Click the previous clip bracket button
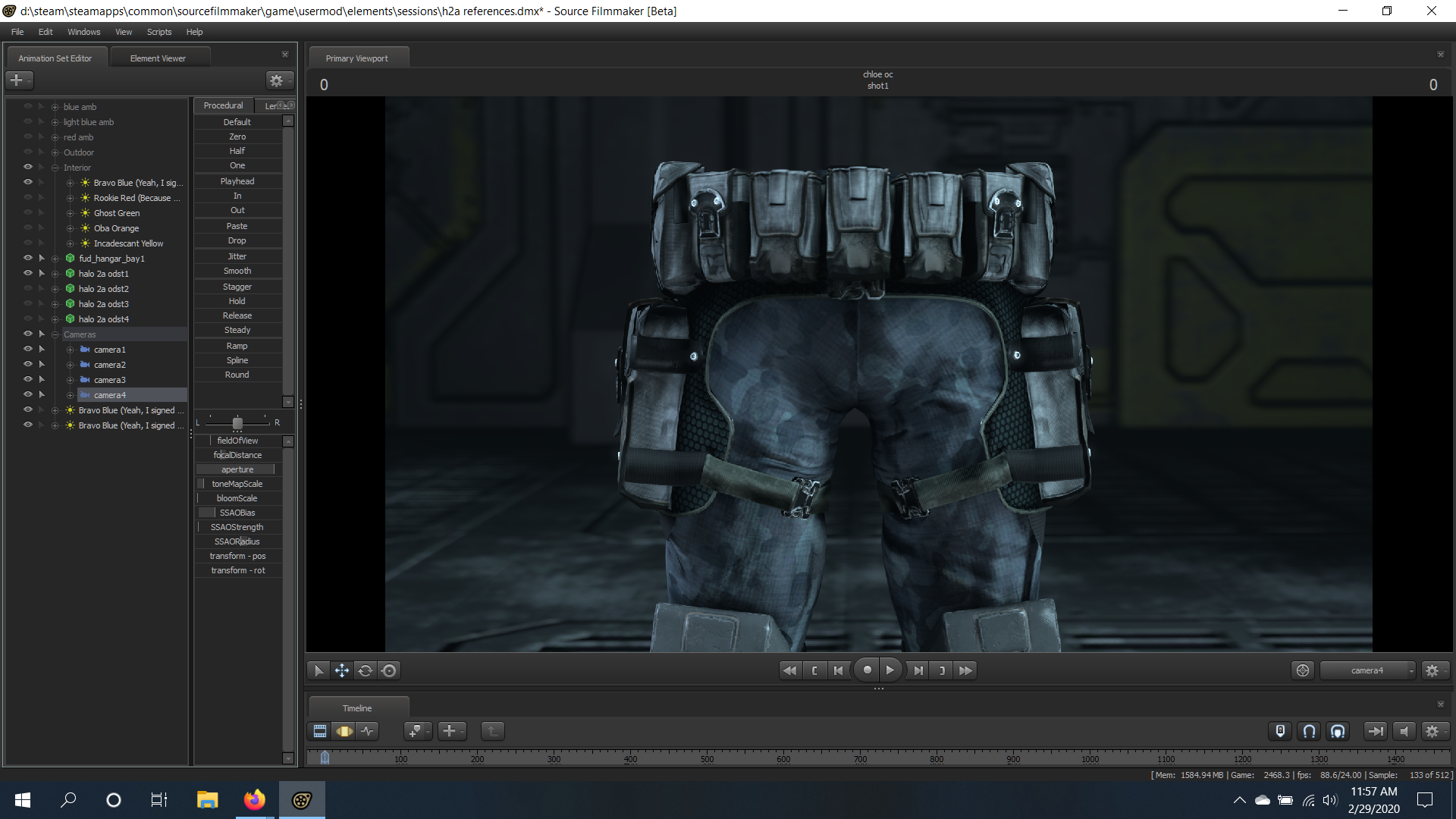Screen dimensions: 1456x819 (814, 670)
